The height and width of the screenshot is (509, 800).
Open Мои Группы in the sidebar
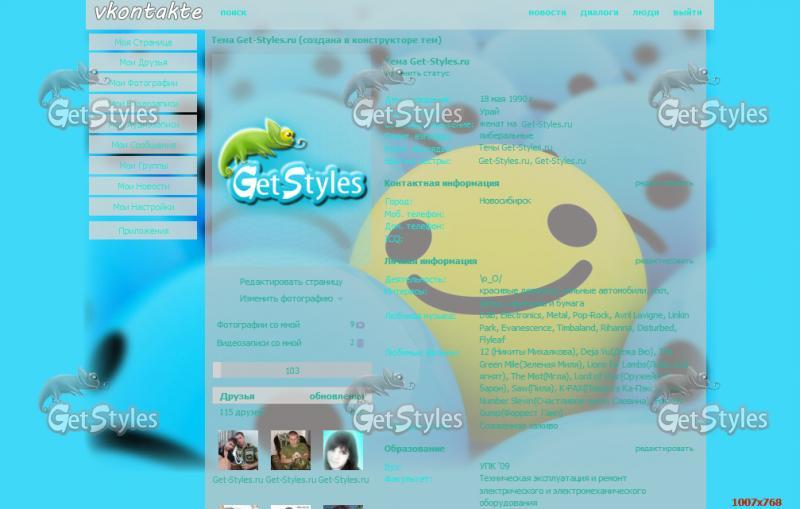coord(143,165)
